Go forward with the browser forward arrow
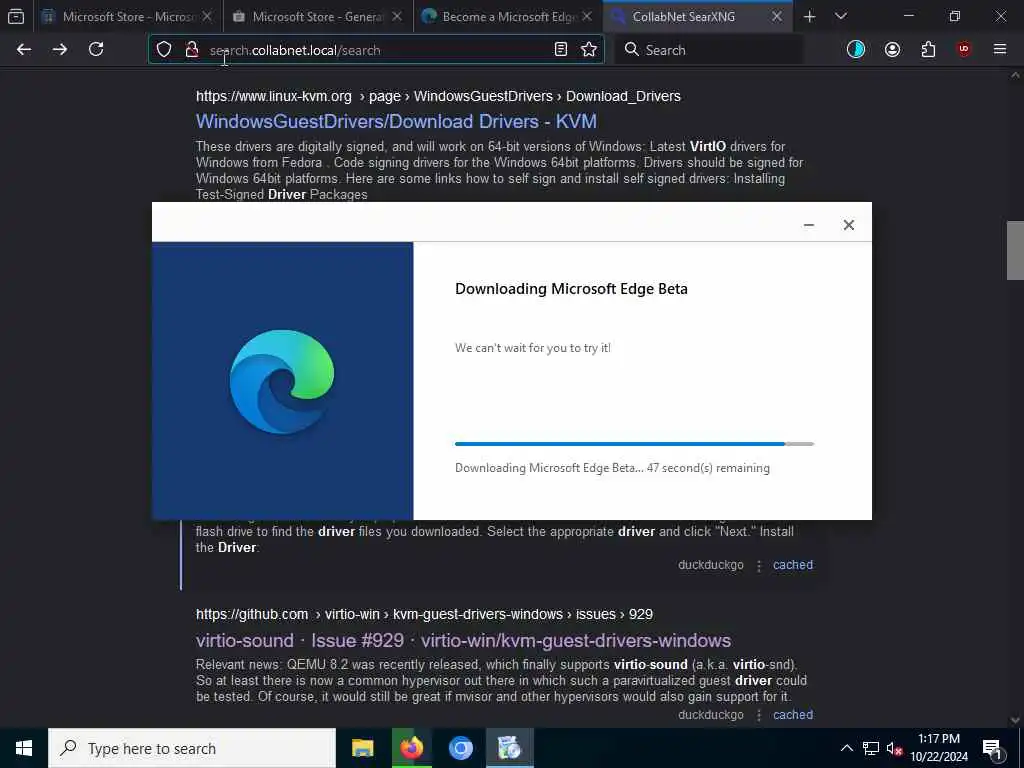This screenshot has height=768, width=1024. click(59, 49)
